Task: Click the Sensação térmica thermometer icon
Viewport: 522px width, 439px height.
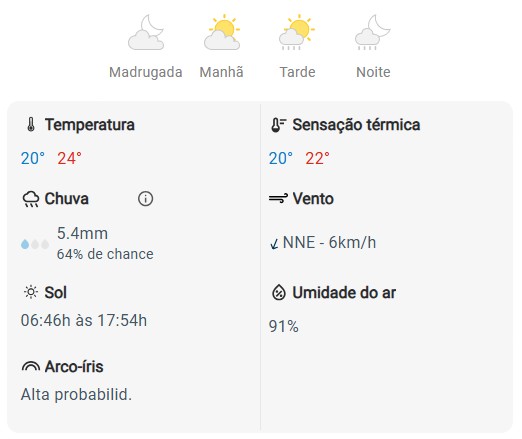Action: (x=278, y=125)
